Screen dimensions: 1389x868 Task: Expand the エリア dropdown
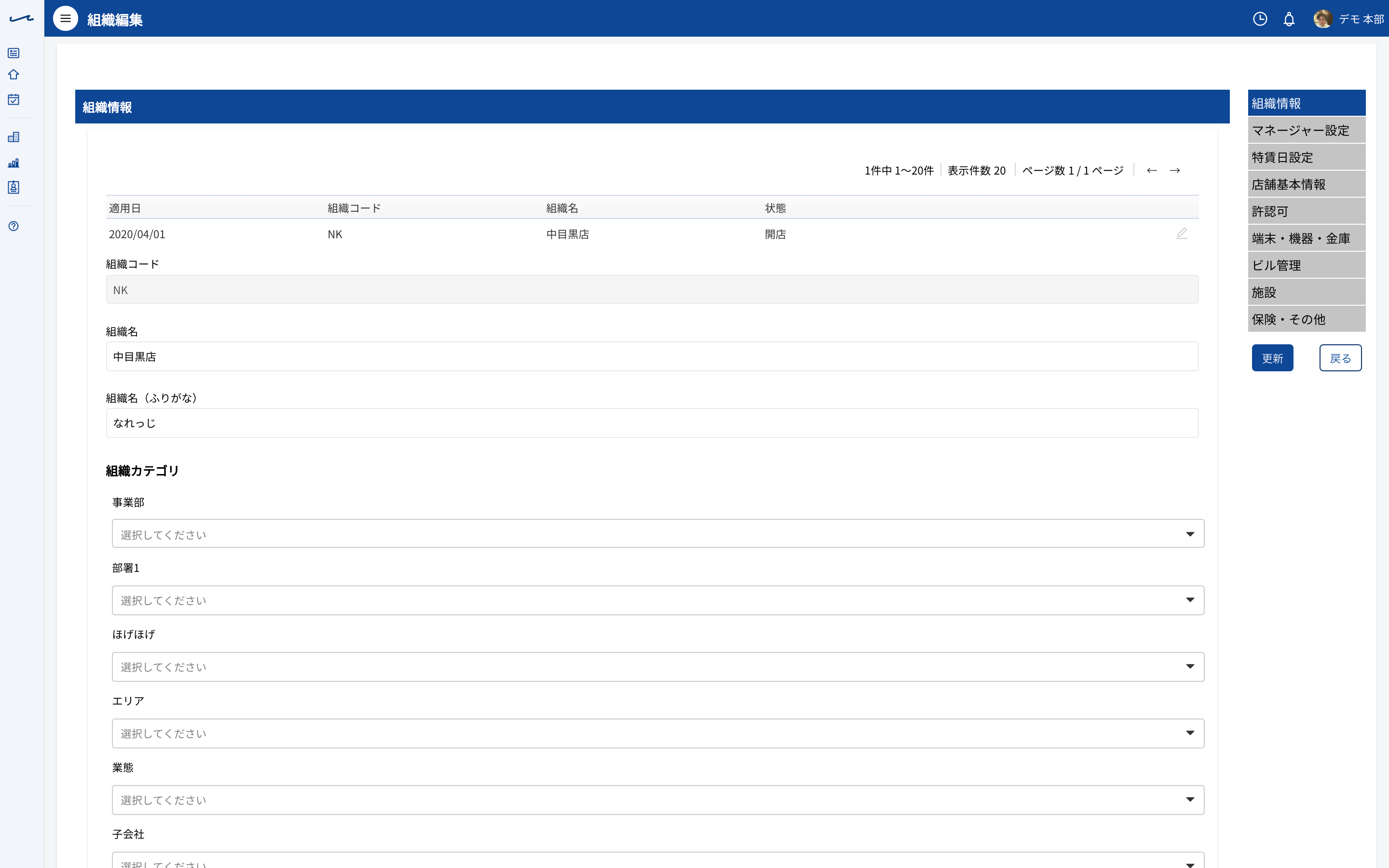(658, 733)
